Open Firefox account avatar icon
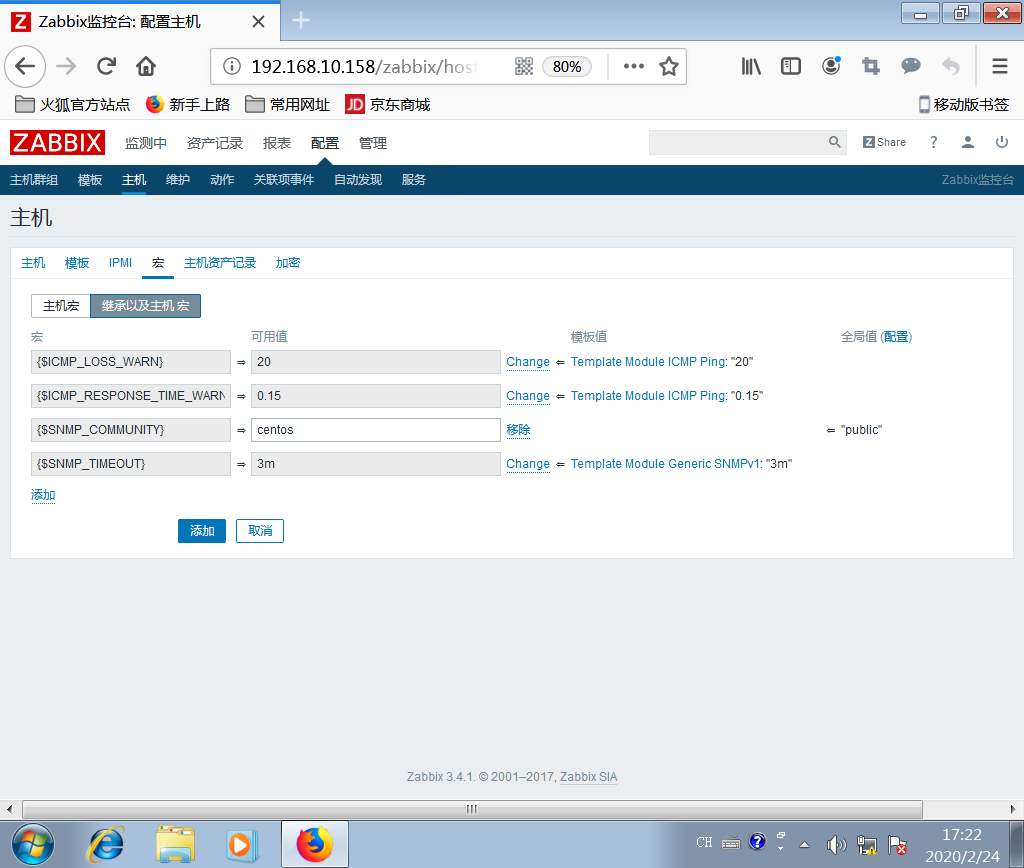 [x=831, y=65]
